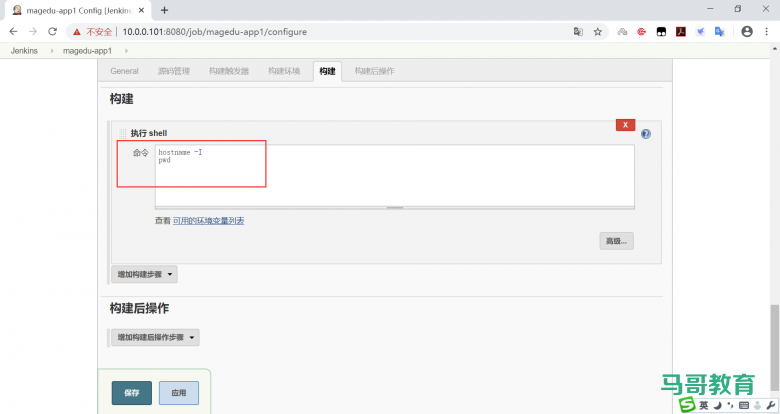Screen dimensions: 780x414
Task: Click the page vertical scrollbar thumb
Action: pyautogui.click(x=775, y=347)
